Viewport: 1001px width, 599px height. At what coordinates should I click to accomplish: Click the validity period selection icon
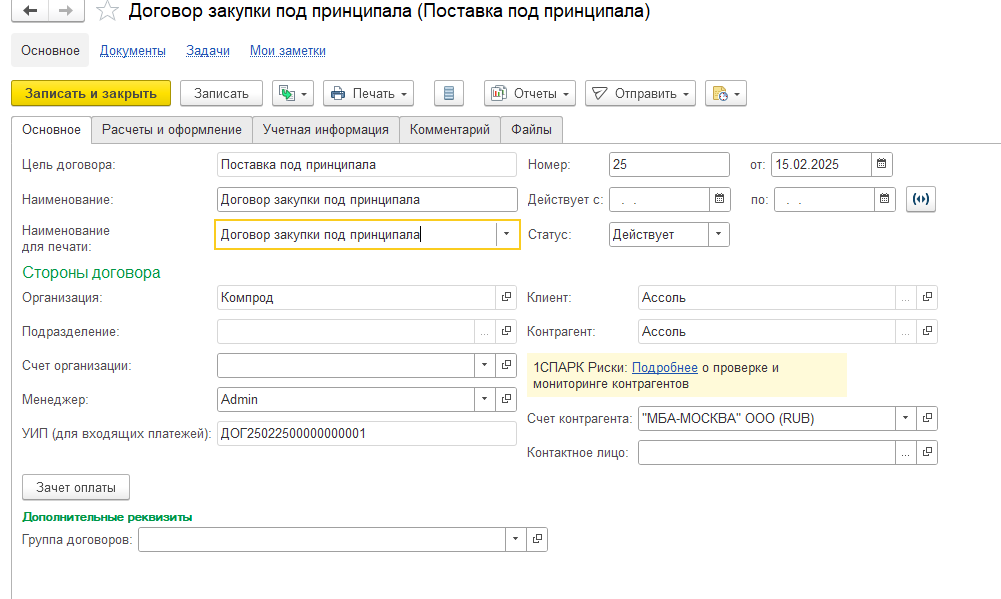[x=921, y=199]
